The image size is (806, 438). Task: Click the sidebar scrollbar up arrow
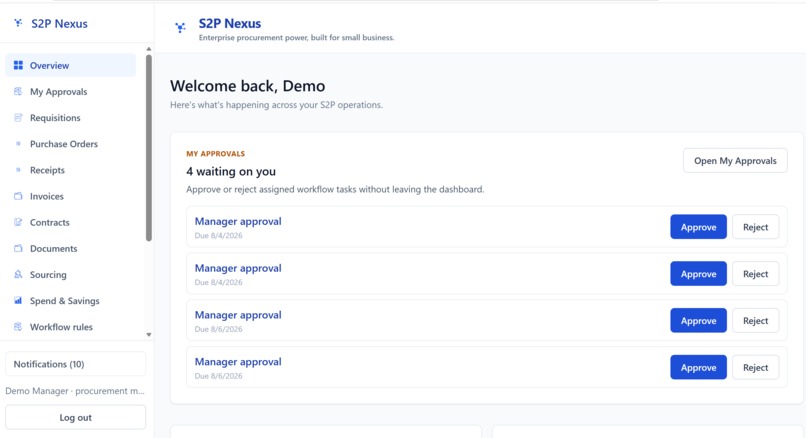pyautogui.click(x=149, y=49)
